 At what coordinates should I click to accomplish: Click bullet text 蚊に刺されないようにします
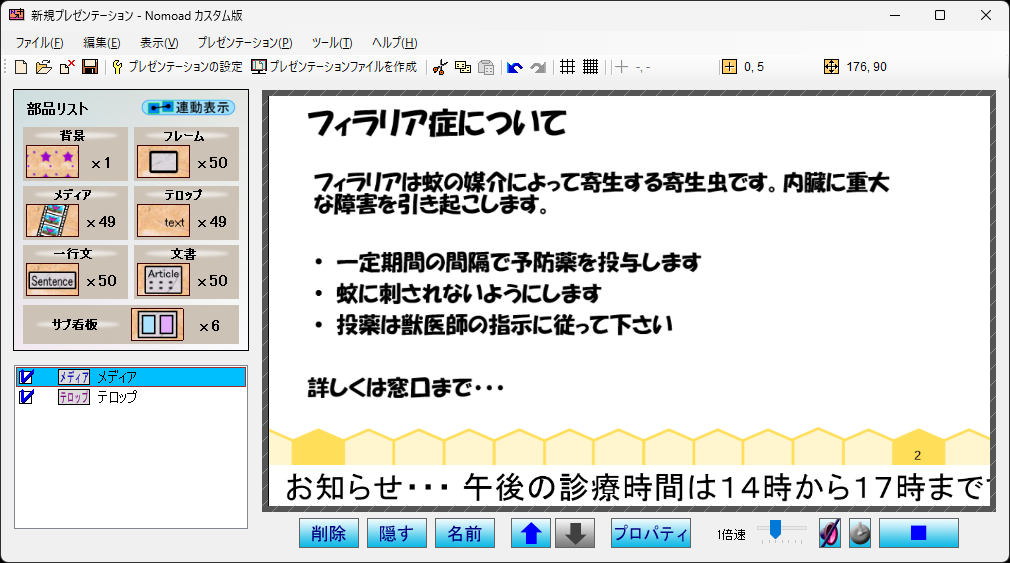[468, 294]
